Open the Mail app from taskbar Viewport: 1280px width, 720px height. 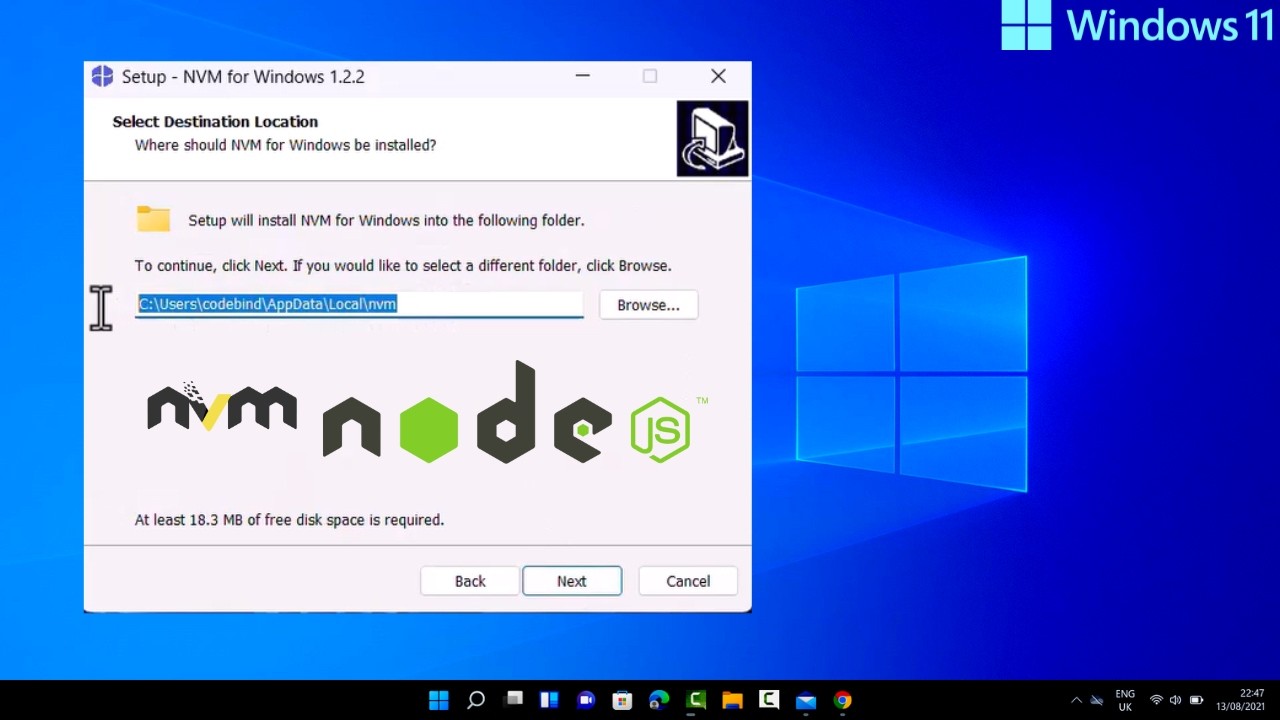pos(806,700)
